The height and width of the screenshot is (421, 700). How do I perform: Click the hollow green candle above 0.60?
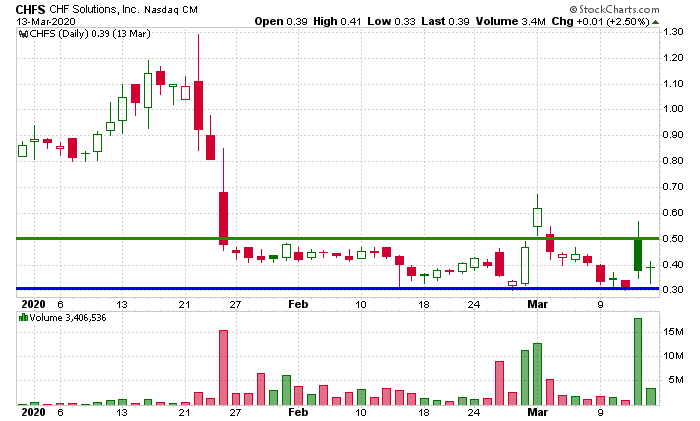pyautogui.click(x=538, y=217)
